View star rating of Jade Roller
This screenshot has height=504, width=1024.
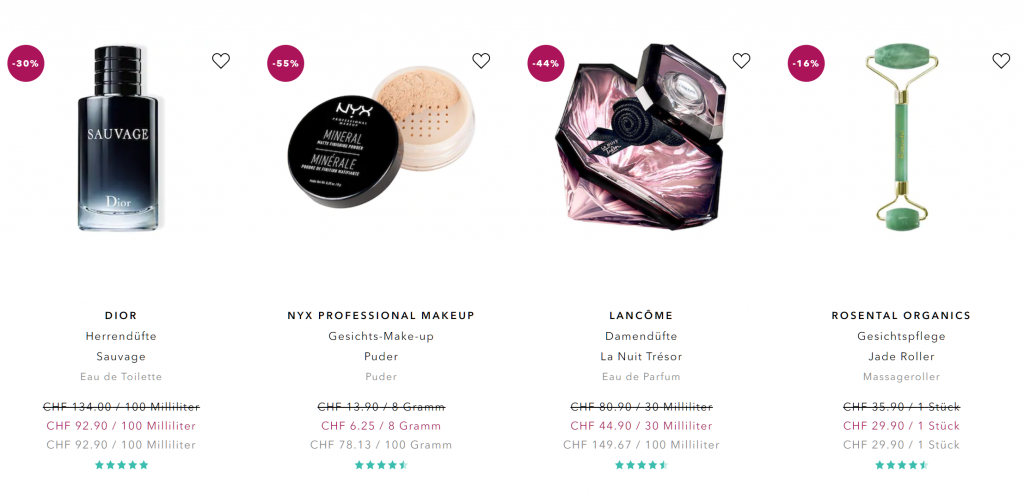pos(901,465)
